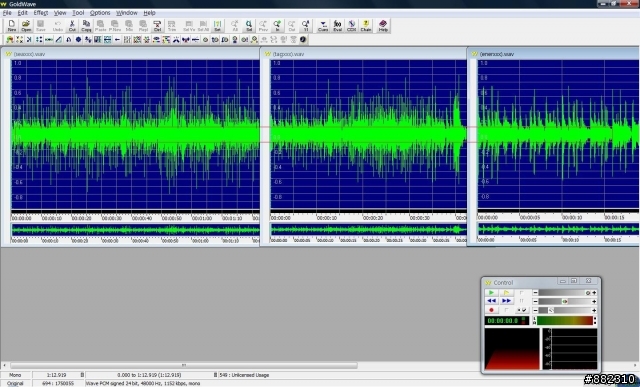Open the Help menu
The image size is (640, 387).
(x=149, y=13)
